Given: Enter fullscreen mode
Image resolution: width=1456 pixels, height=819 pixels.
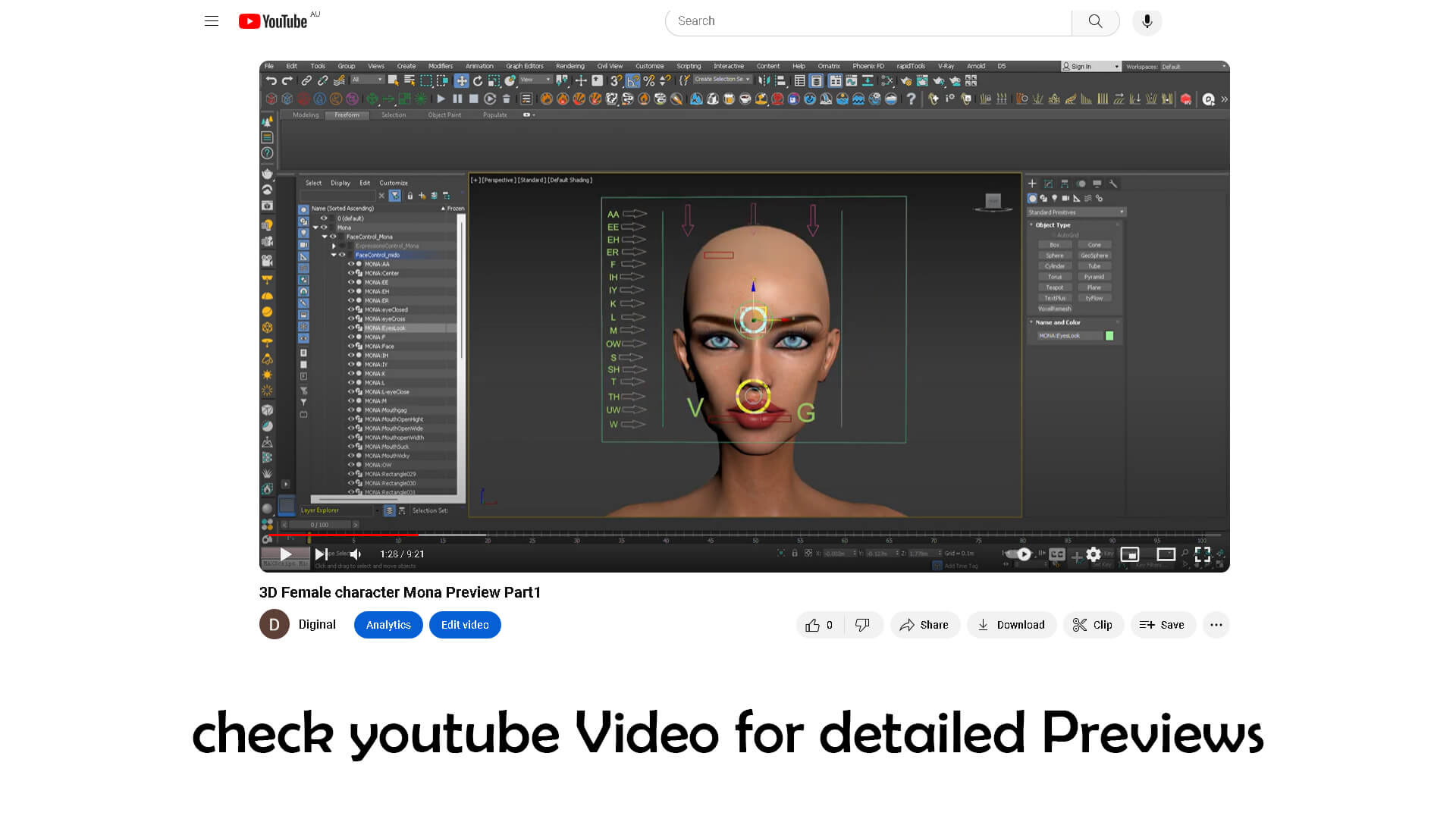Looking at the screenshot, I should click(x=1203, y=554).
